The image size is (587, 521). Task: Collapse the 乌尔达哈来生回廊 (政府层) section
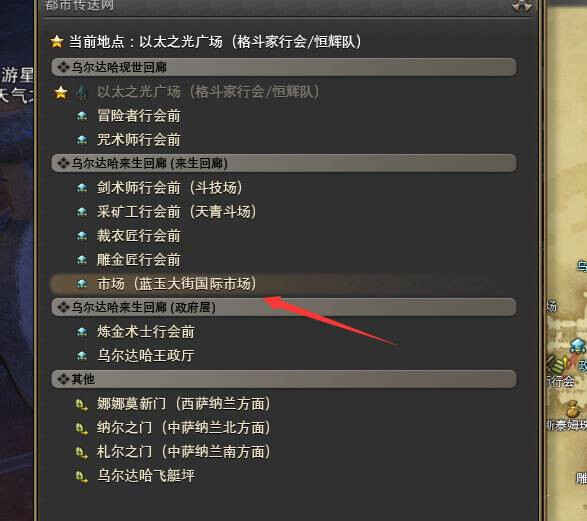pos(284,307)
